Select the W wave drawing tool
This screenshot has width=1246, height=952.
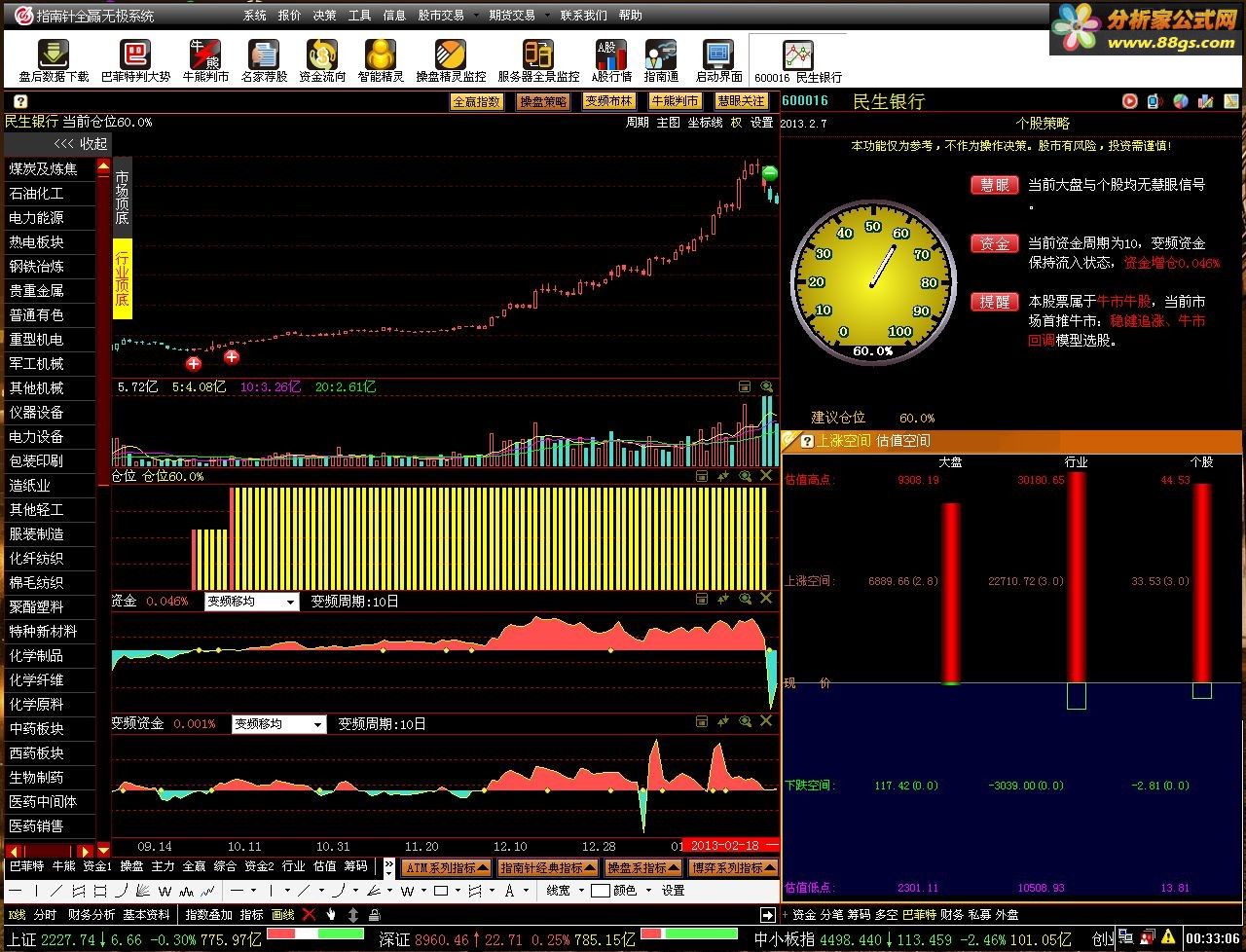click(x=165, y=891)
